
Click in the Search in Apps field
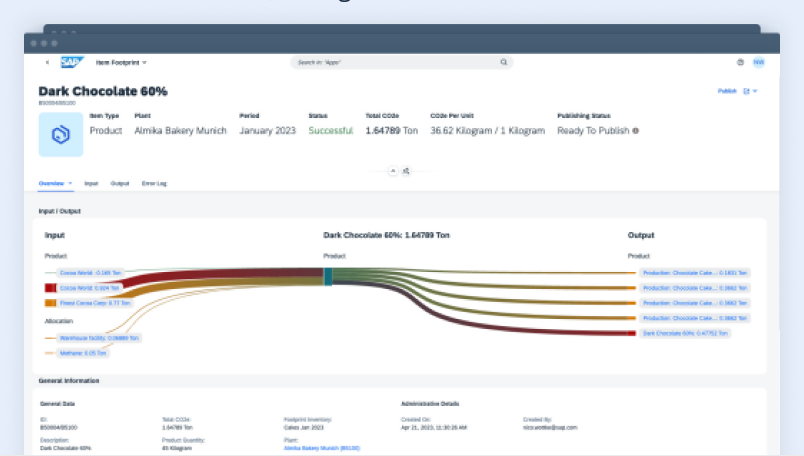[x=395, y=62]
